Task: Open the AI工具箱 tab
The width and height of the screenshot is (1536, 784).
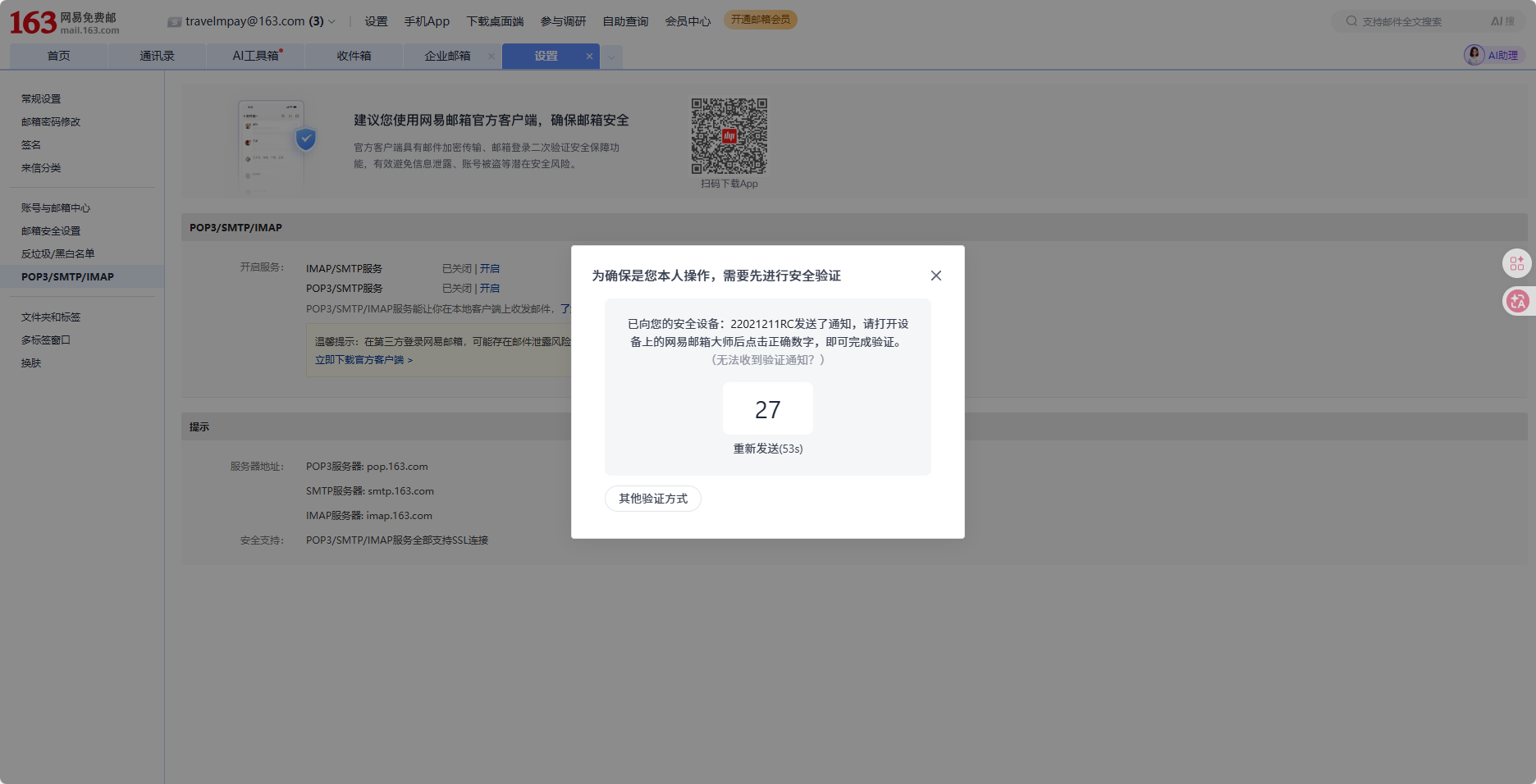Action: tap(255, 56)
